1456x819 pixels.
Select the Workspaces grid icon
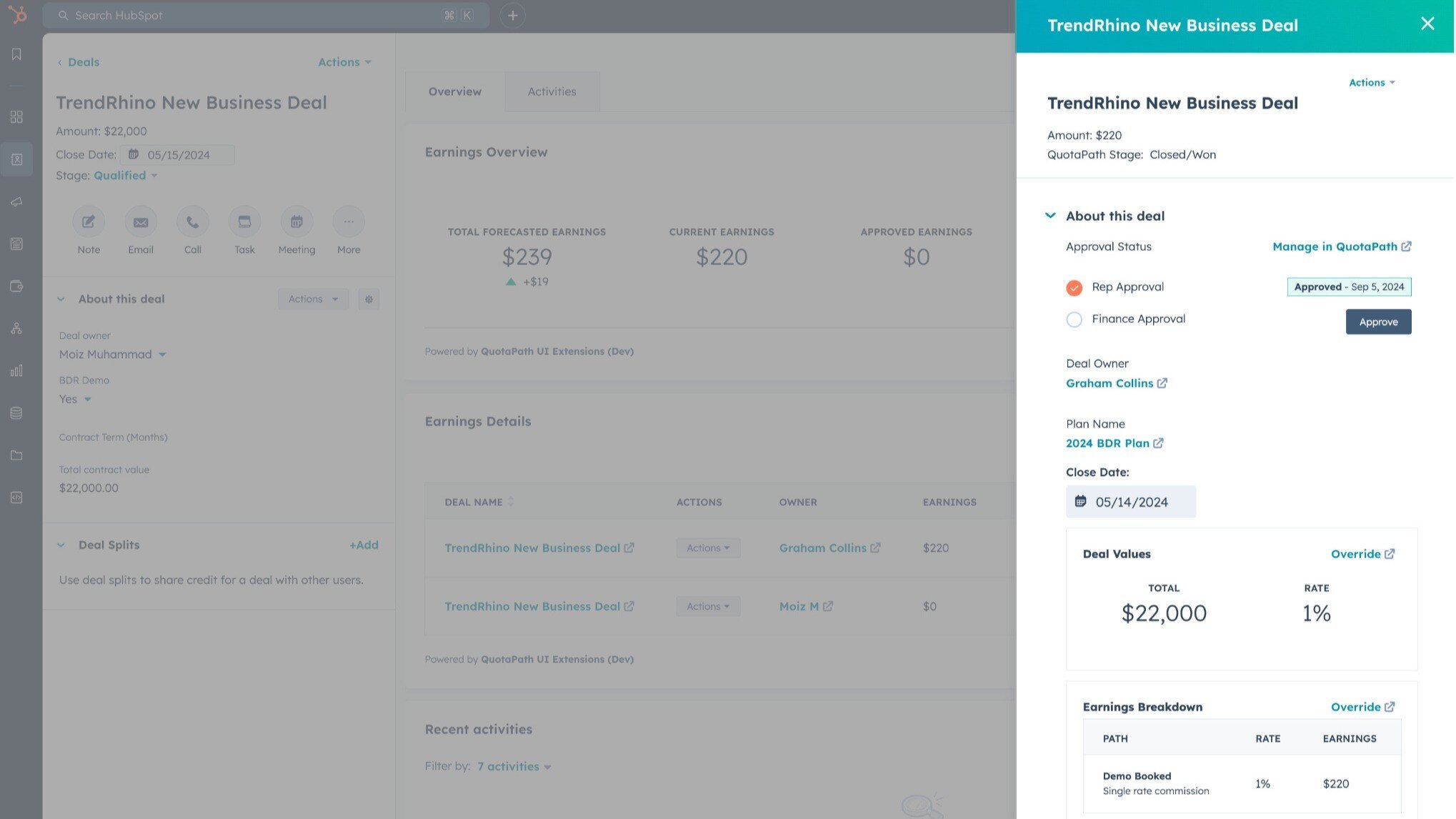(16, 116)
